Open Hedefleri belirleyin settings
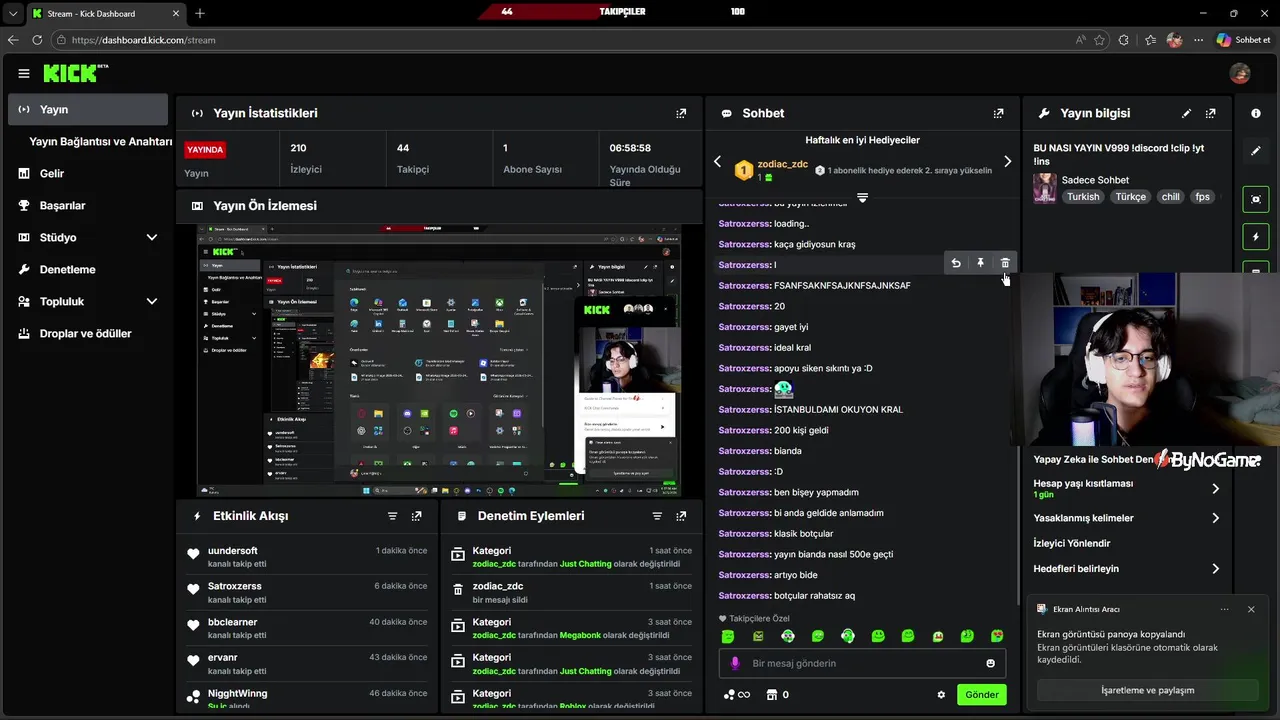 [1127, 569]
